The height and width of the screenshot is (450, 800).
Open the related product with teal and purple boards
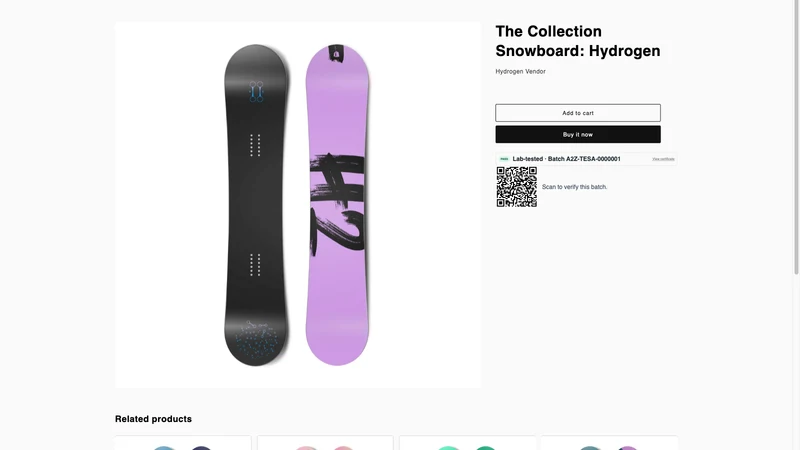click(x=610, y=443)
